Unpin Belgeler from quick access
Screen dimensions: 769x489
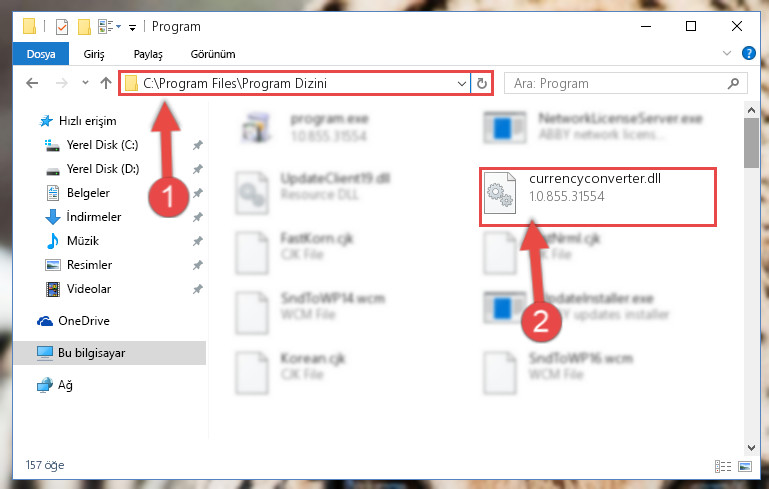[197, 193]
